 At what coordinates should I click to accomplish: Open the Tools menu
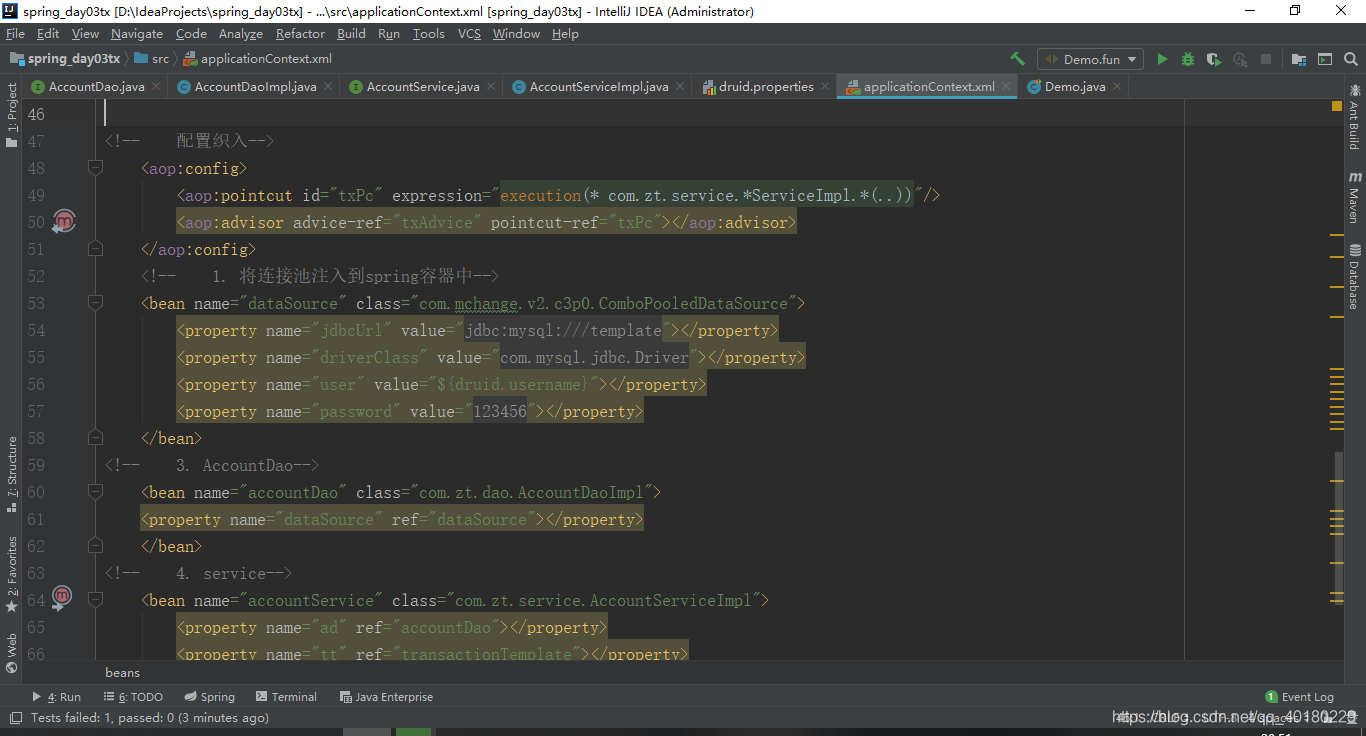428,34
